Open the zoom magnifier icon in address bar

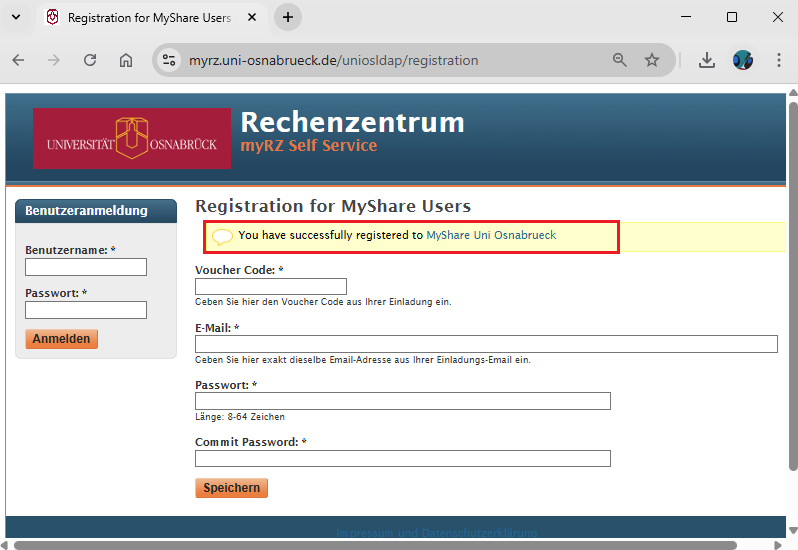point(620,60)
